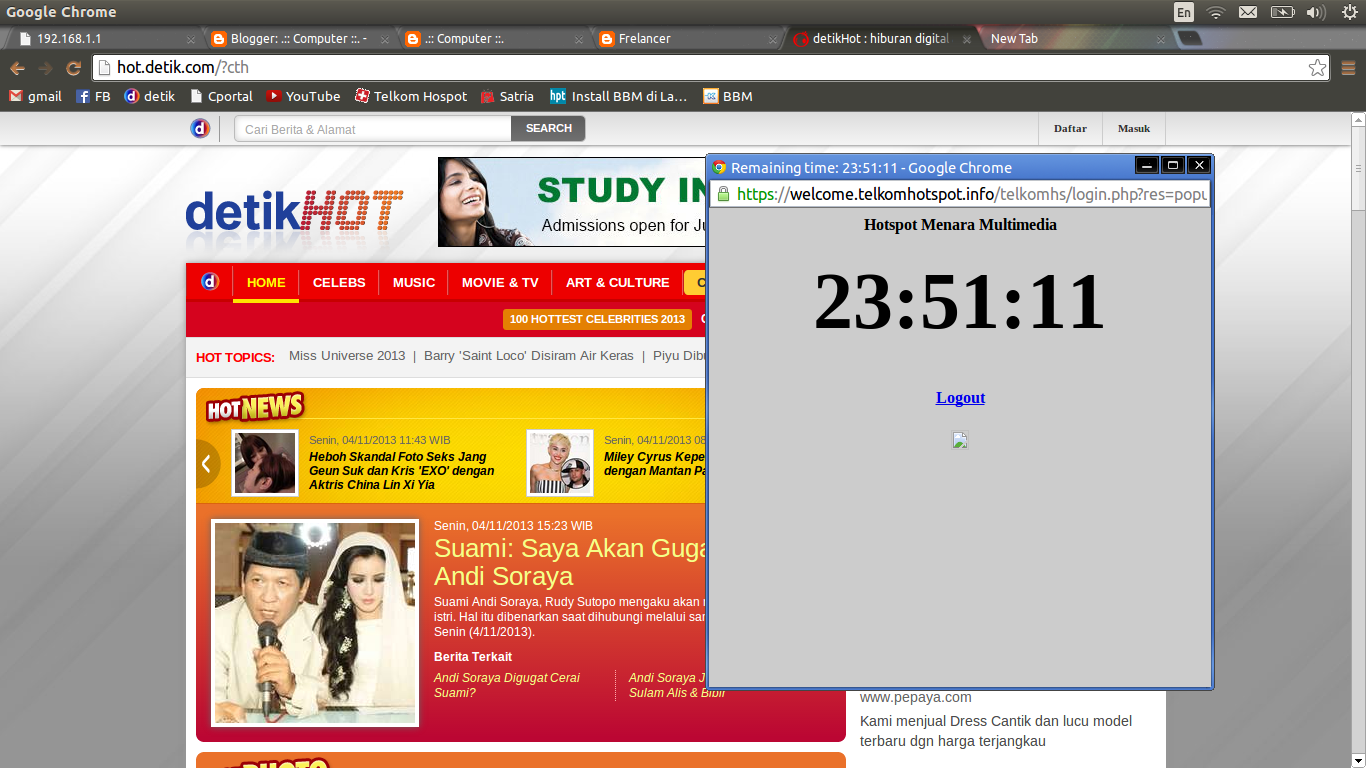The image size is (1366, 768).
Task: Open the Cportal bookmark
Action: click(221, 96)
